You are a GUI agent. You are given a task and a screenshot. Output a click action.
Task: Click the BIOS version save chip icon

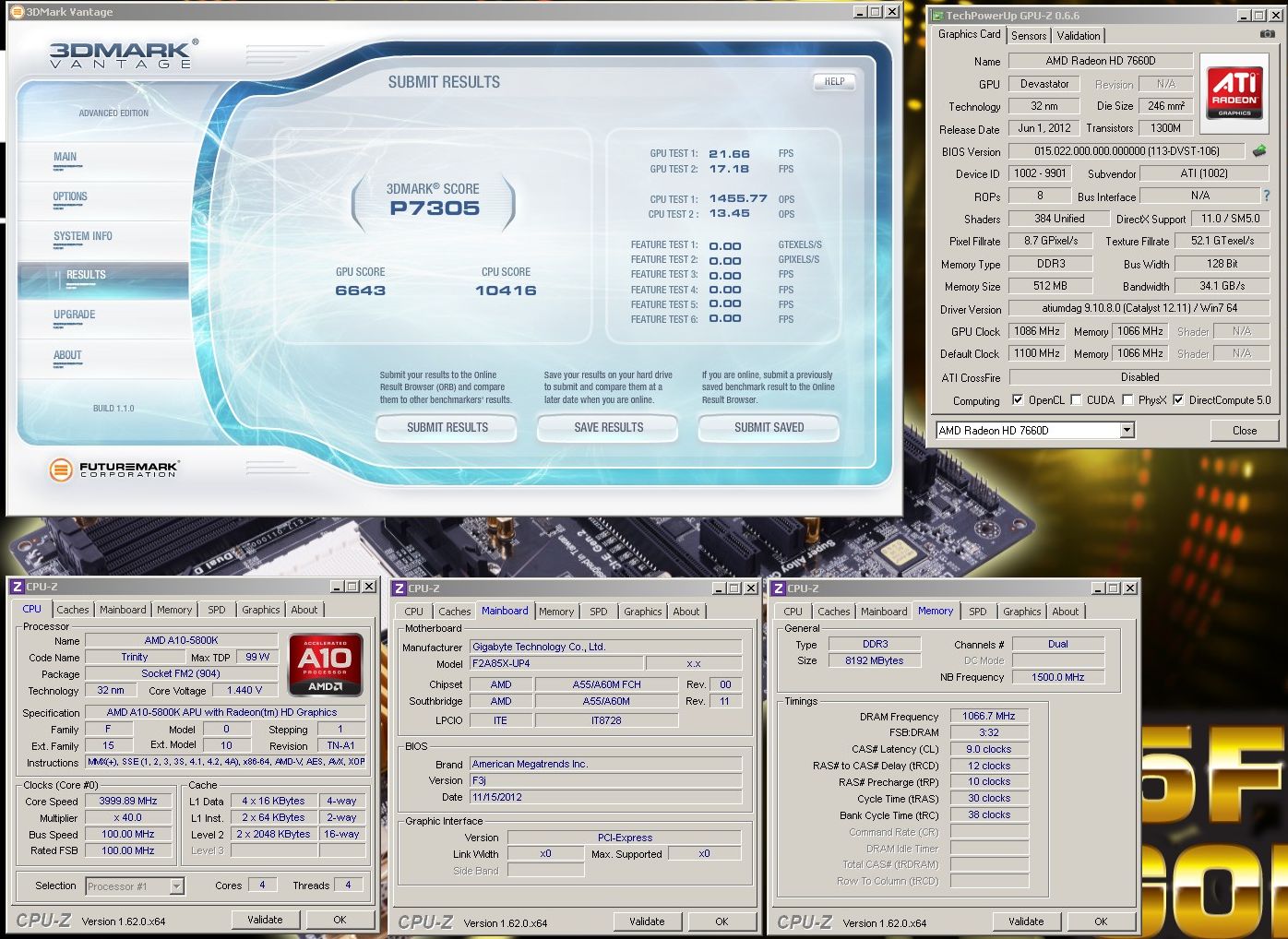pyautogui.click(x=1259, y=150)
